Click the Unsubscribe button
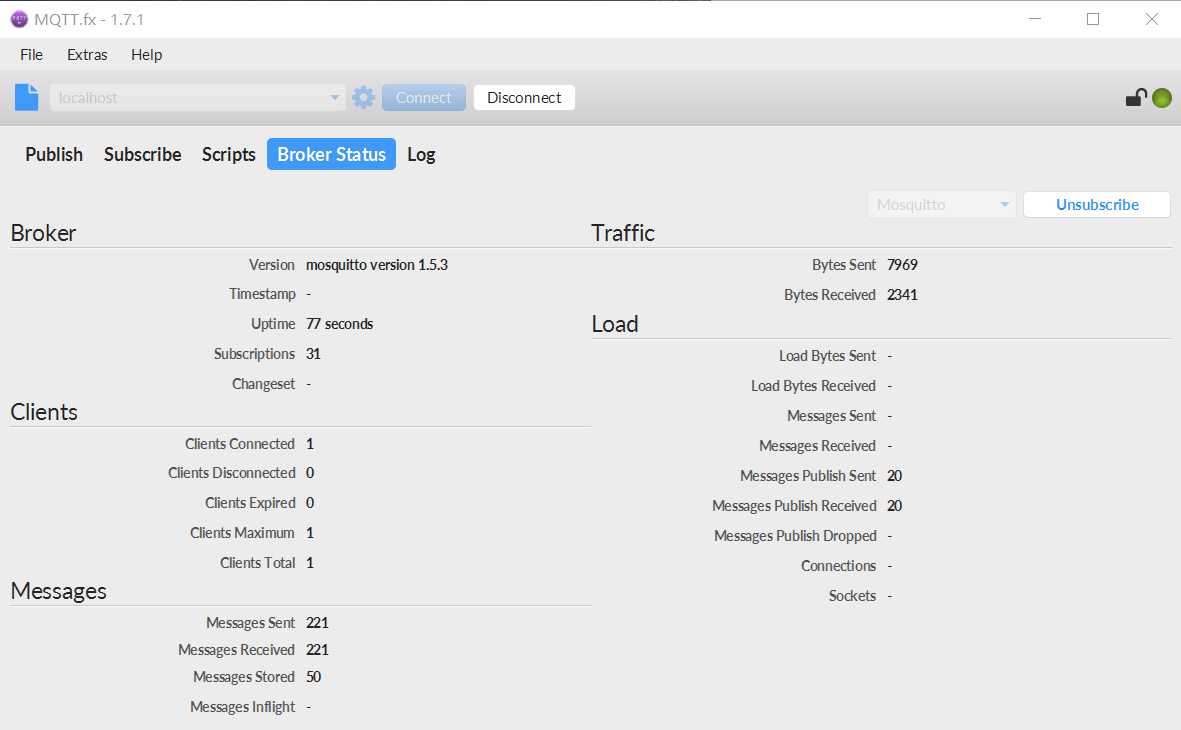The width and height of the screenshot is (1181, 730). 1097,205
